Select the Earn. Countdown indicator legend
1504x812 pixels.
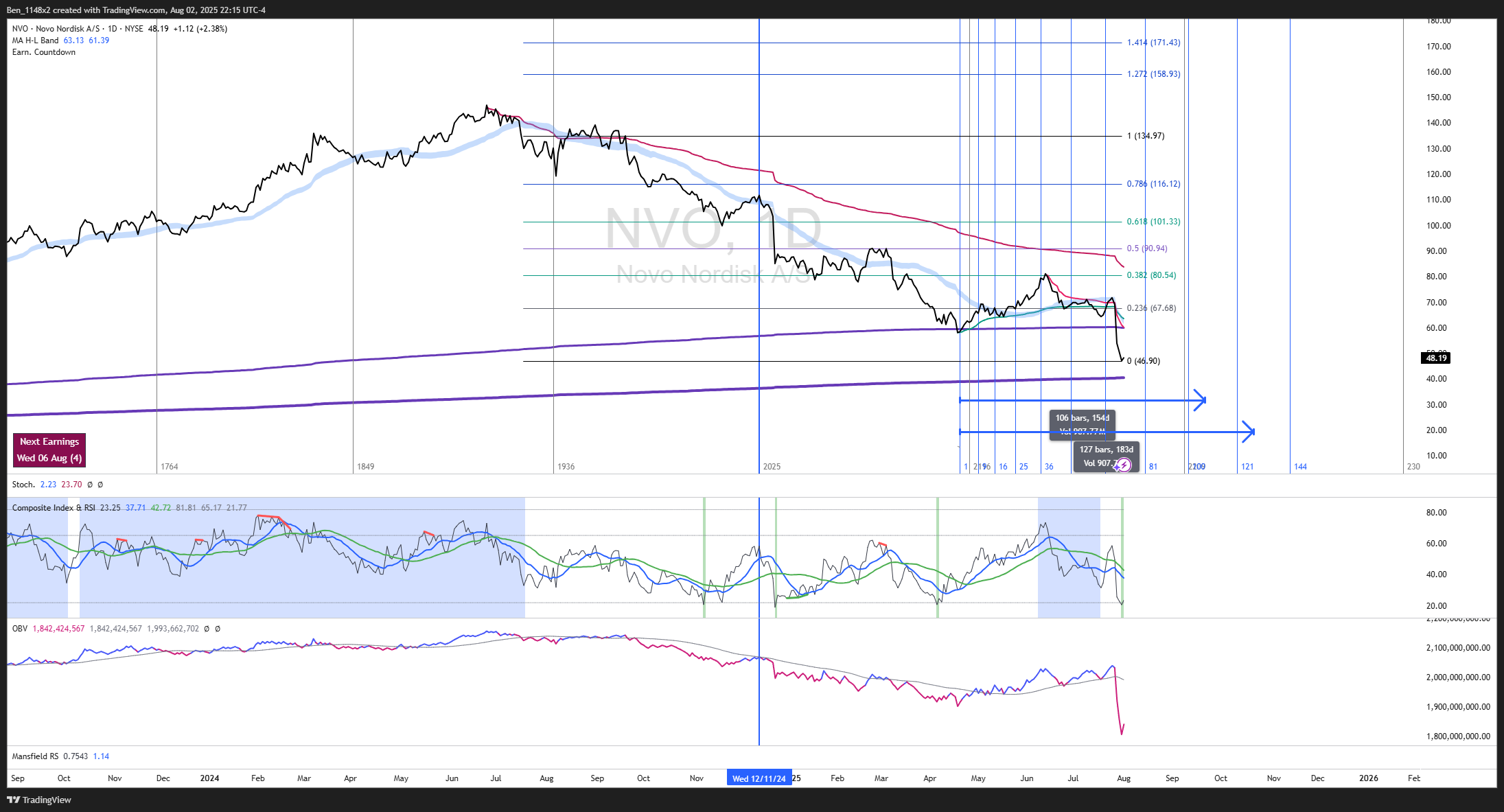pyautogui.click(x=44, y=52)
